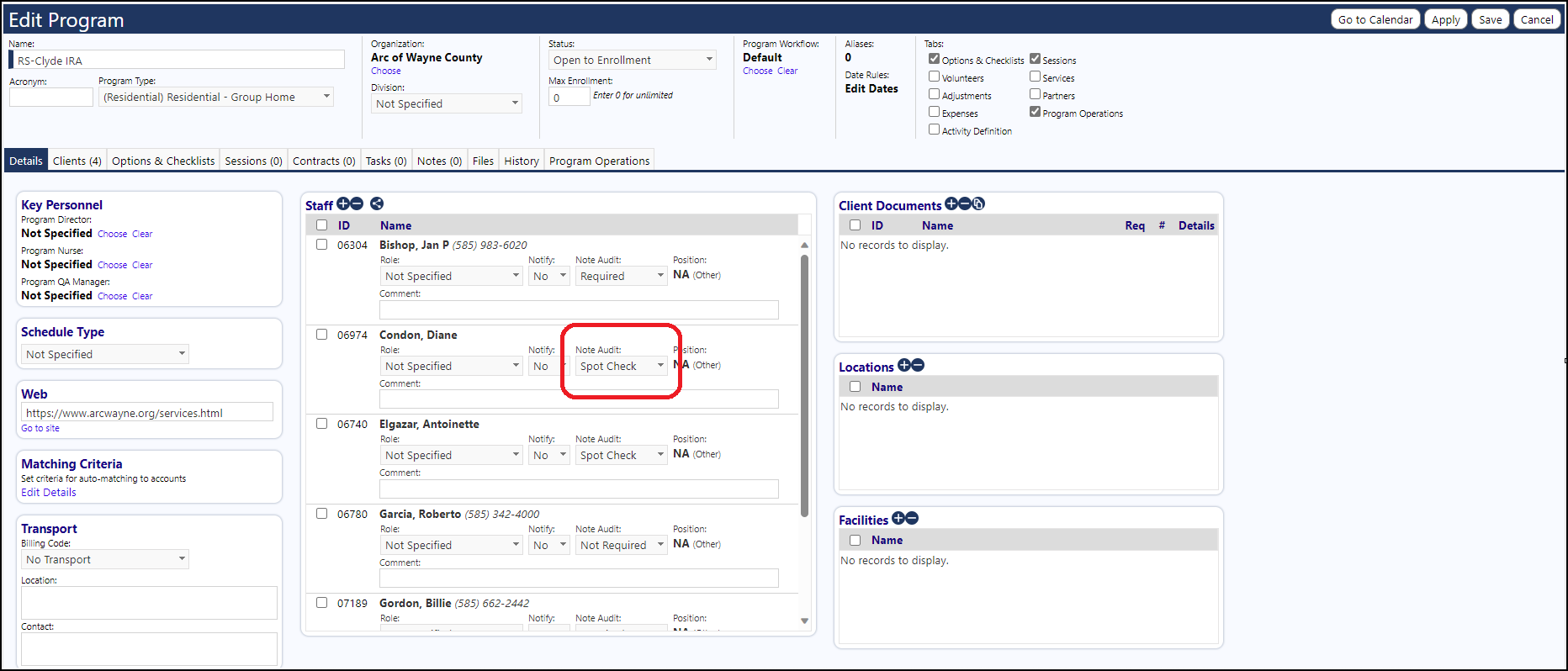Open the Program Operations tab
1568x671 pixels.
pyautogui.click(x=599, y=161)
